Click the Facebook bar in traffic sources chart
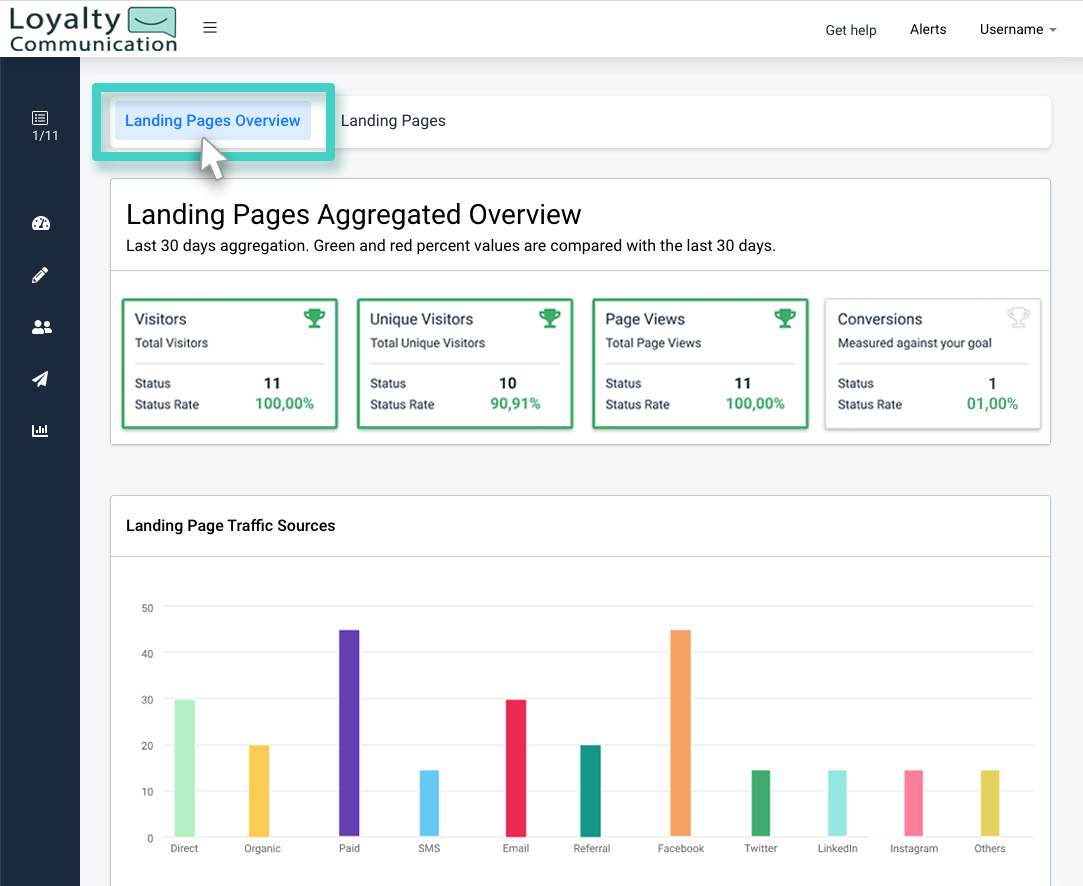Screen dimensions: 1083x886 pos(680,733)
